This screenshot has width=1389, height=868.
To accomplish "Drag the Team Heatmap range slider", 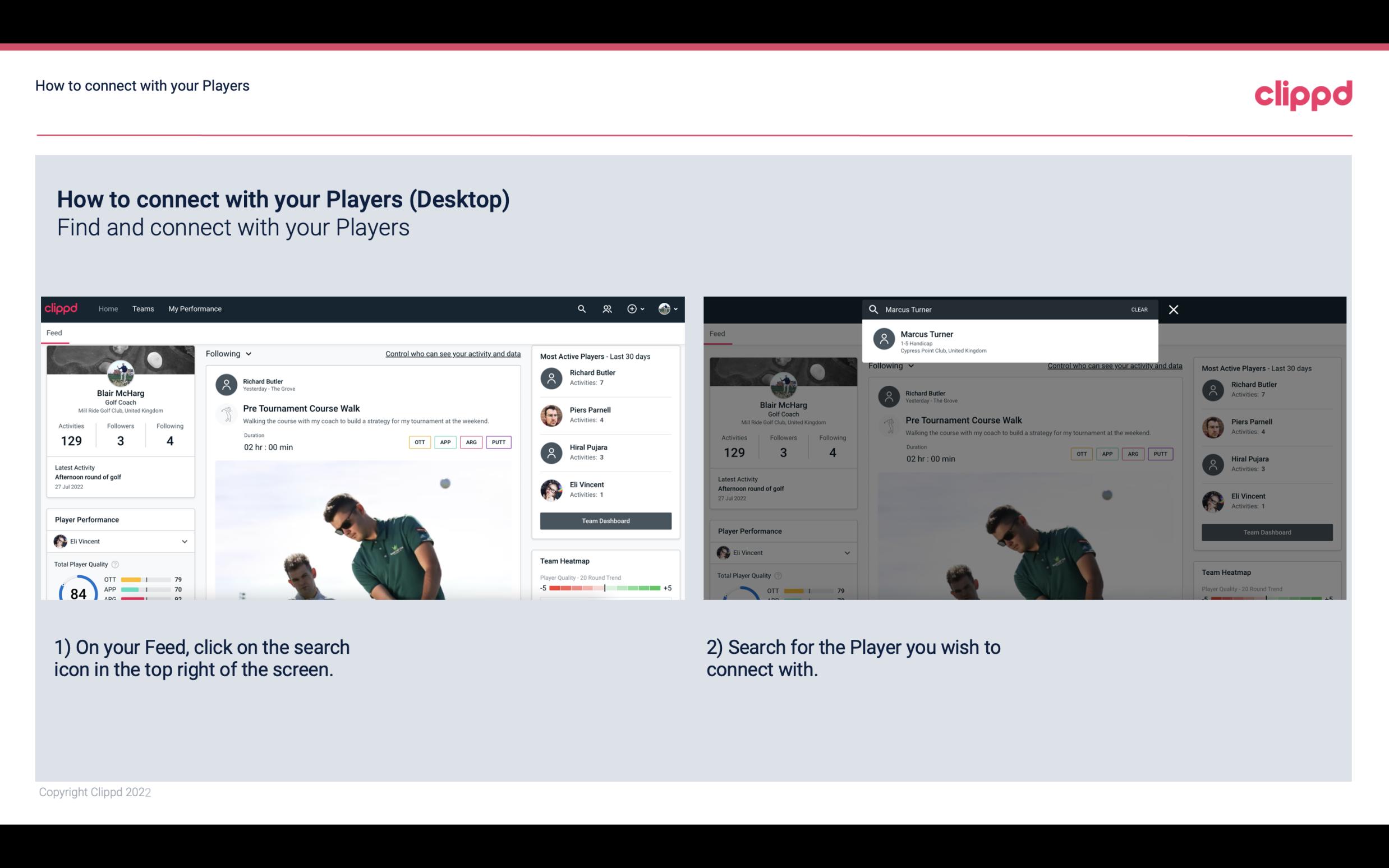I will click(602, 588).
